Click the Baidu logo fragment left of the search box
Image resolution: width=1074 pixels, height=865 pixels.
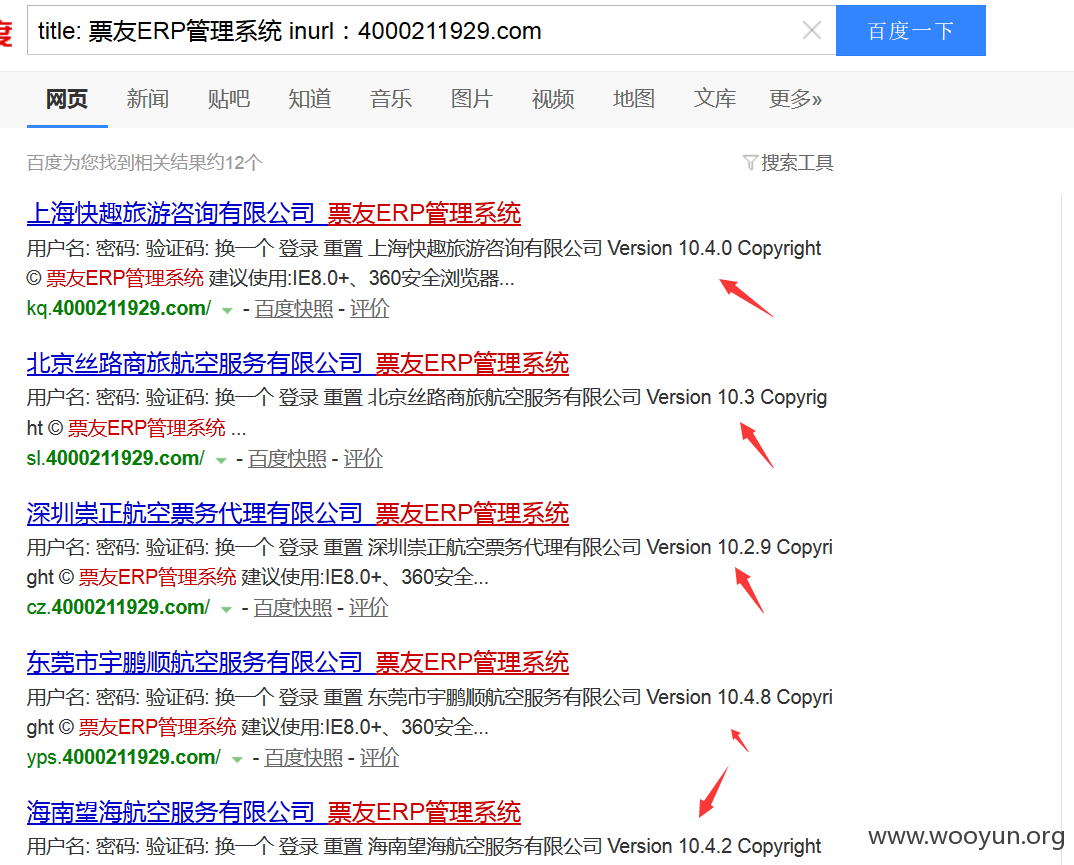(6, 32)
